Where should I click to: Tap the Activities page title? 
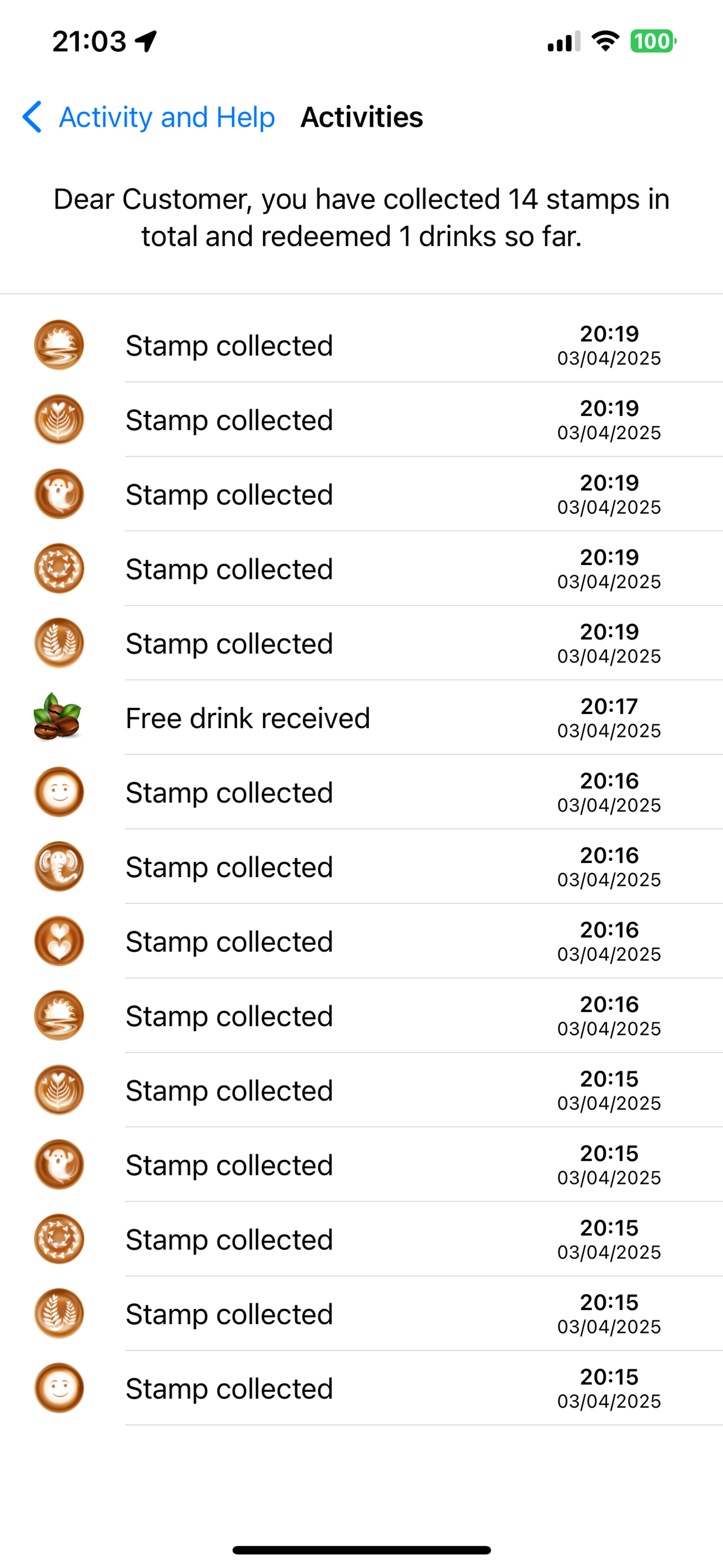tap(361, 117)
